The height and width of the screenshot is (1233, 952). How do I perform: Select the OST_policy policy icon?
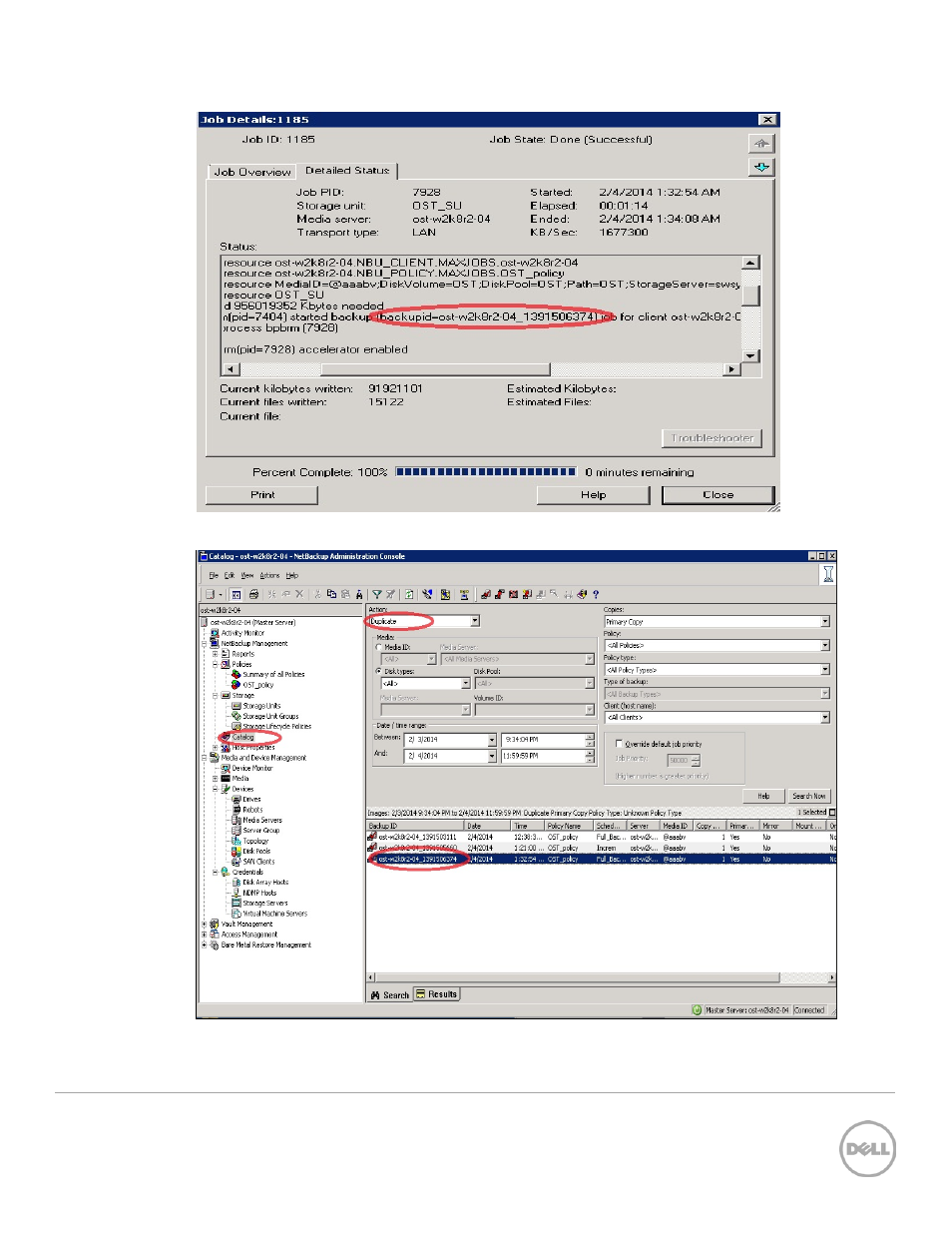pyautogui.click(x=237, y=685)
